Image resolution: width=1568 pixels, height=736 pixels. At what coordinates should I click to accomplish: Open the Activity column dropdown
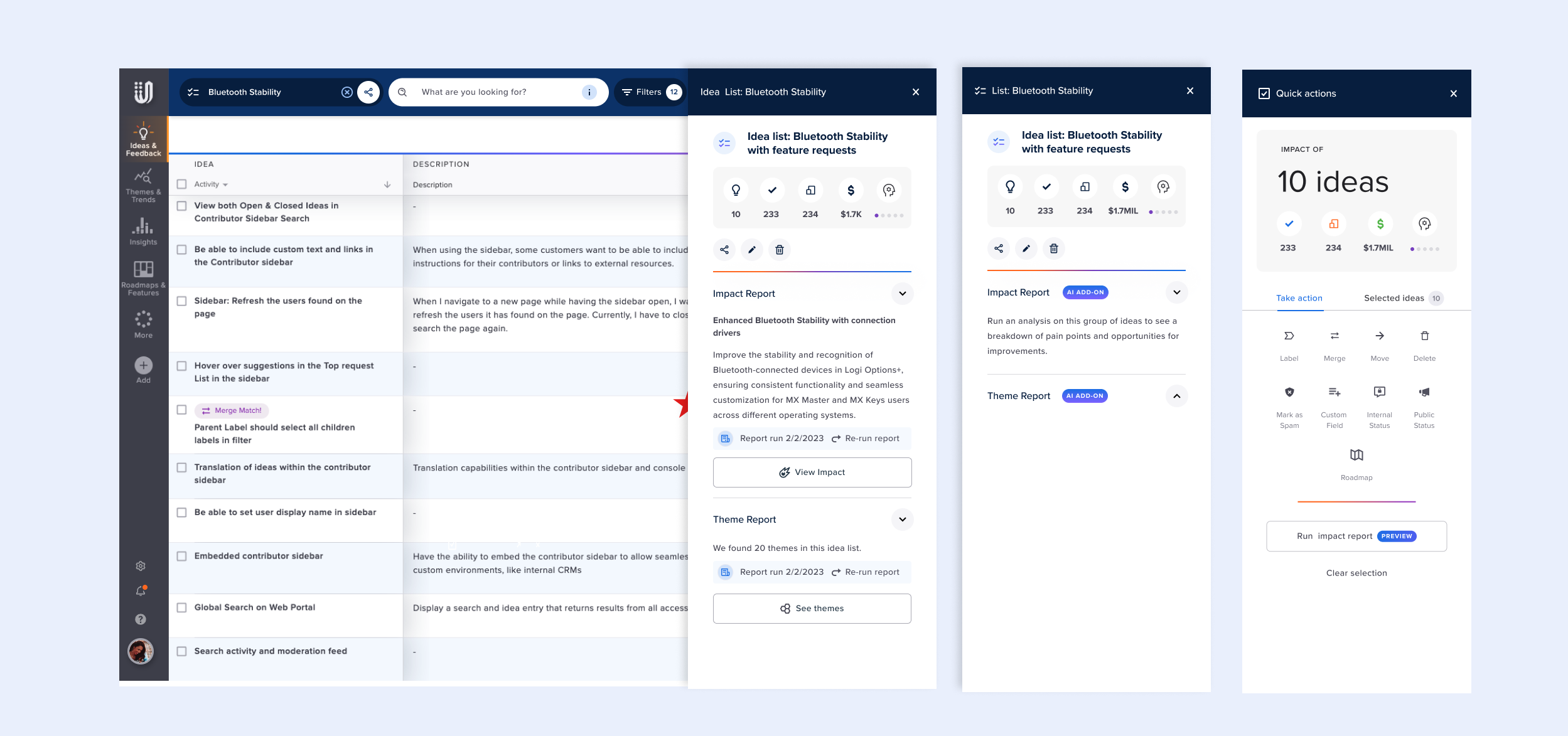point(211,184)
